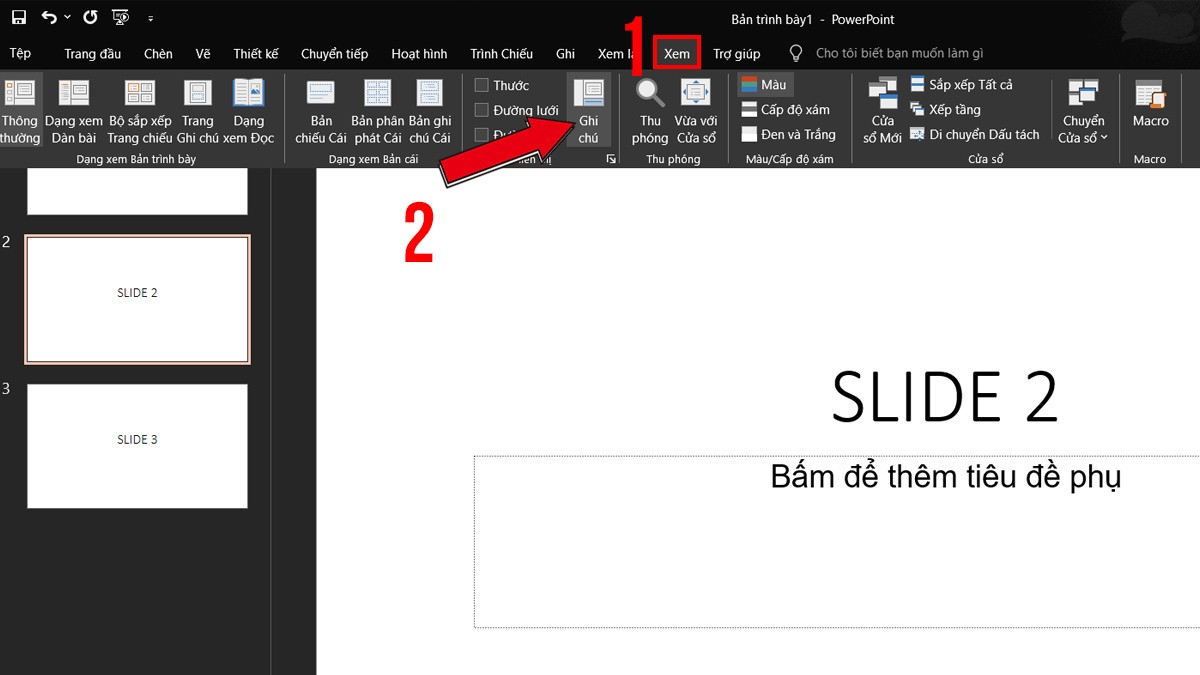1200x675 pixels.
Task: Select Đen và Trắng mode
Action: (789, 134)
